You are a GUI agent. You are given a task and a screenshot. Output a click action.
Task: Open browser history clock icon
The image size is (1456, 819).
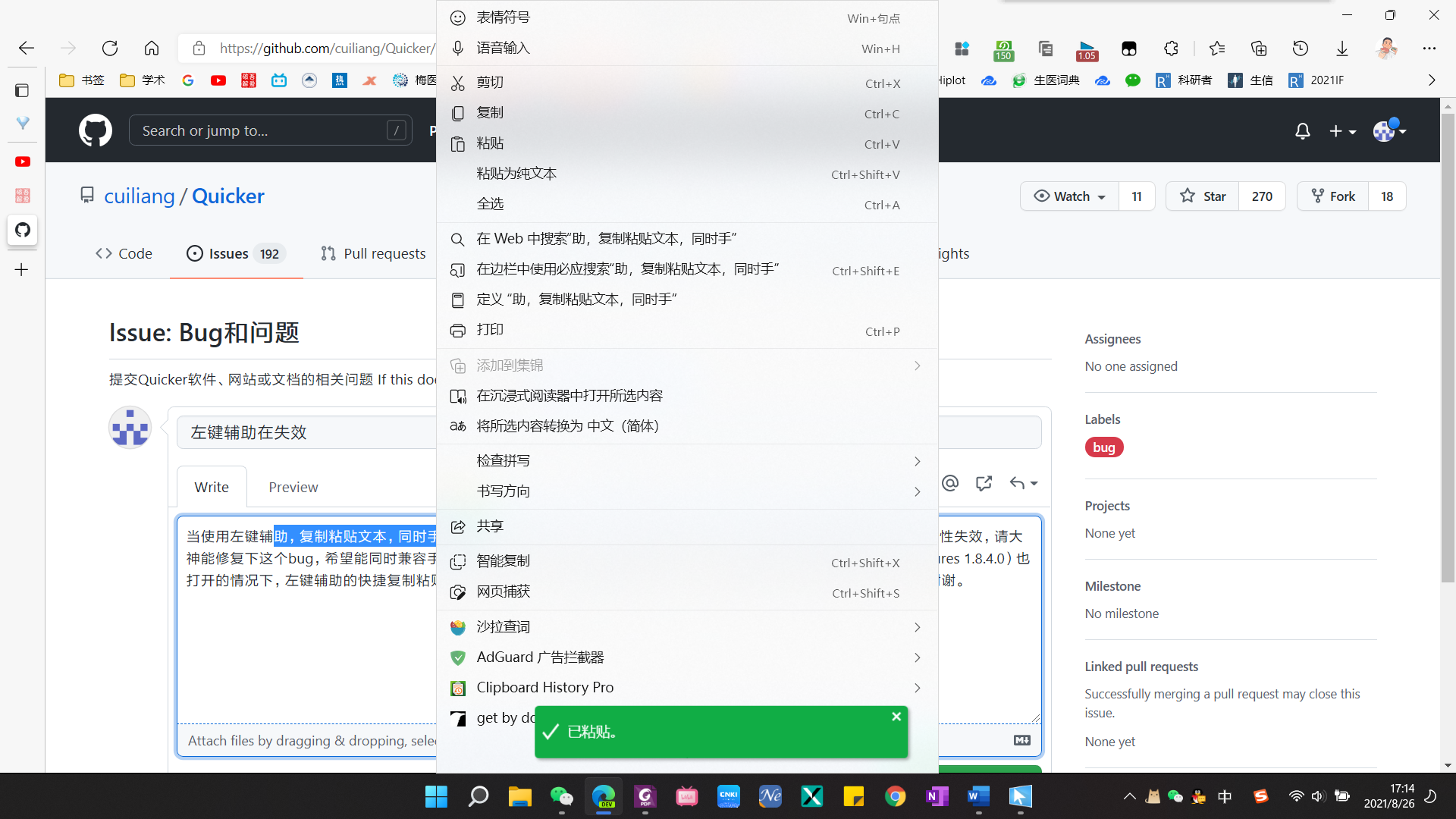(1301, 49)
